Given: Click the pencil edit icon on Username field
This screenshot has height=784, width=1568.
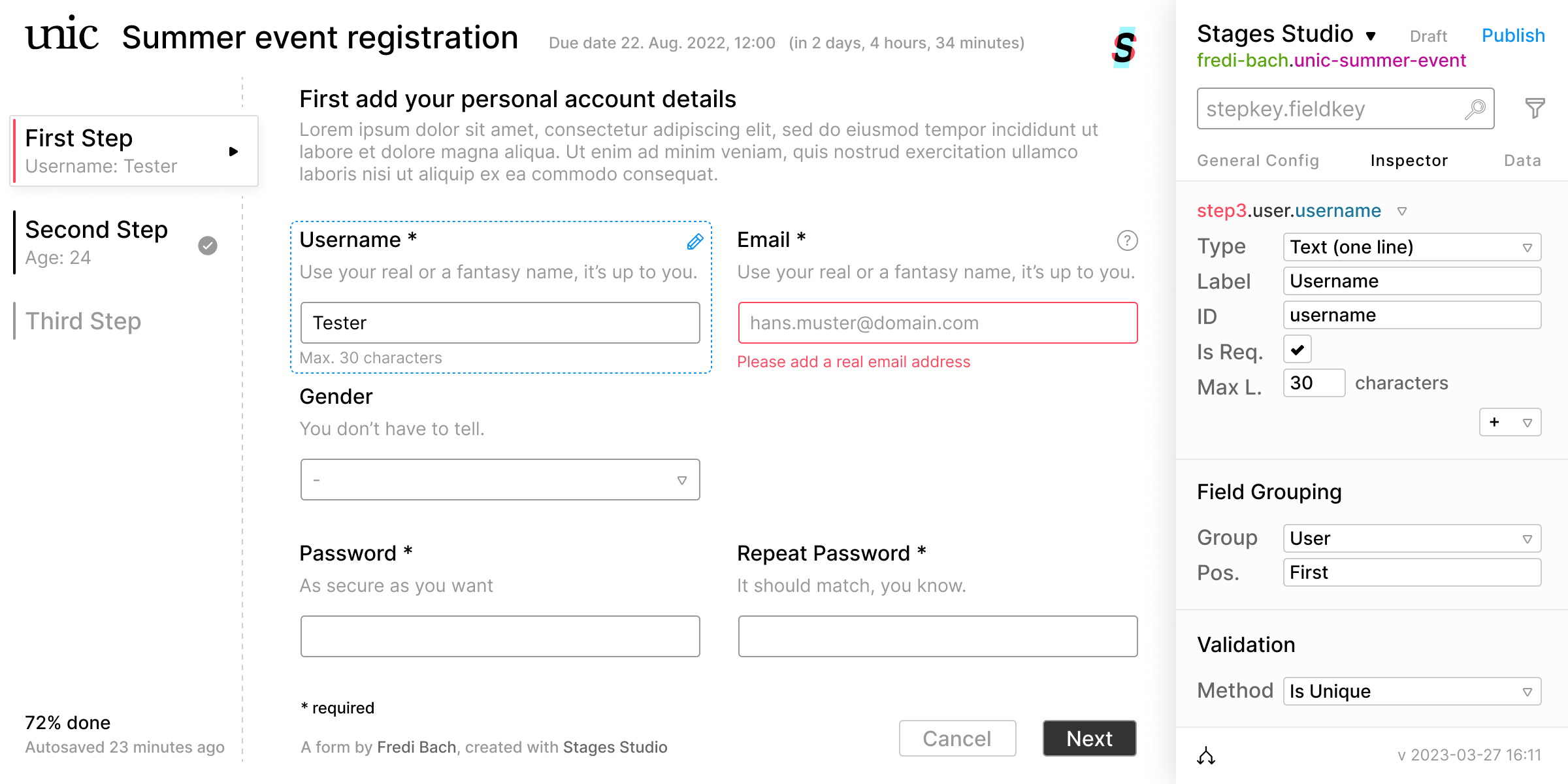Looking at the screenshot, I should (x=695, y=242).
